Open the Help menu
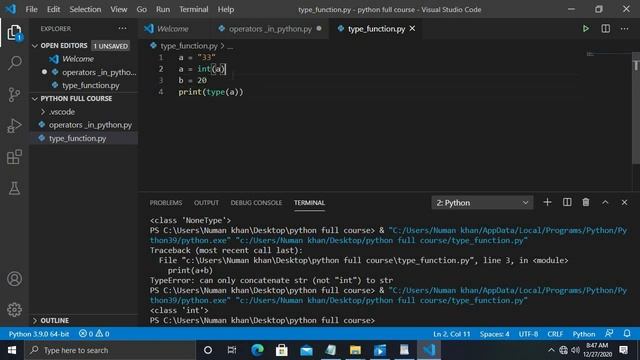 225,9
